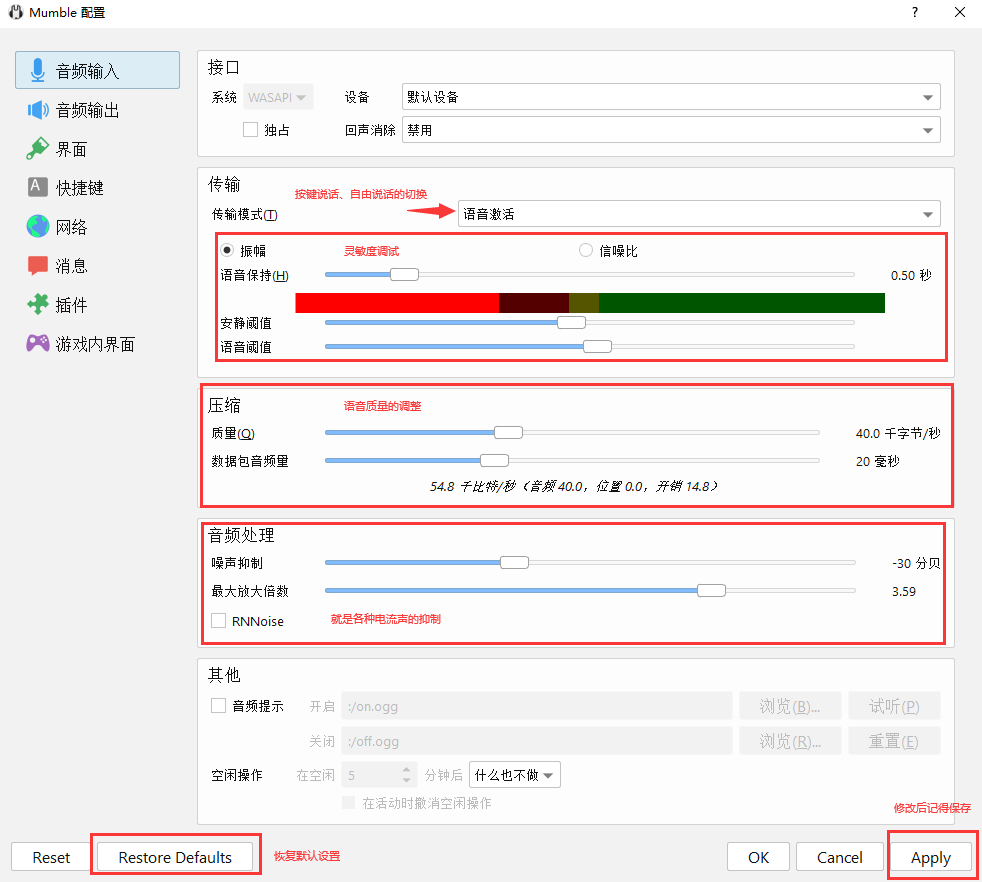Enable the 独占 exclusive mode checkbox

[251, 130]
